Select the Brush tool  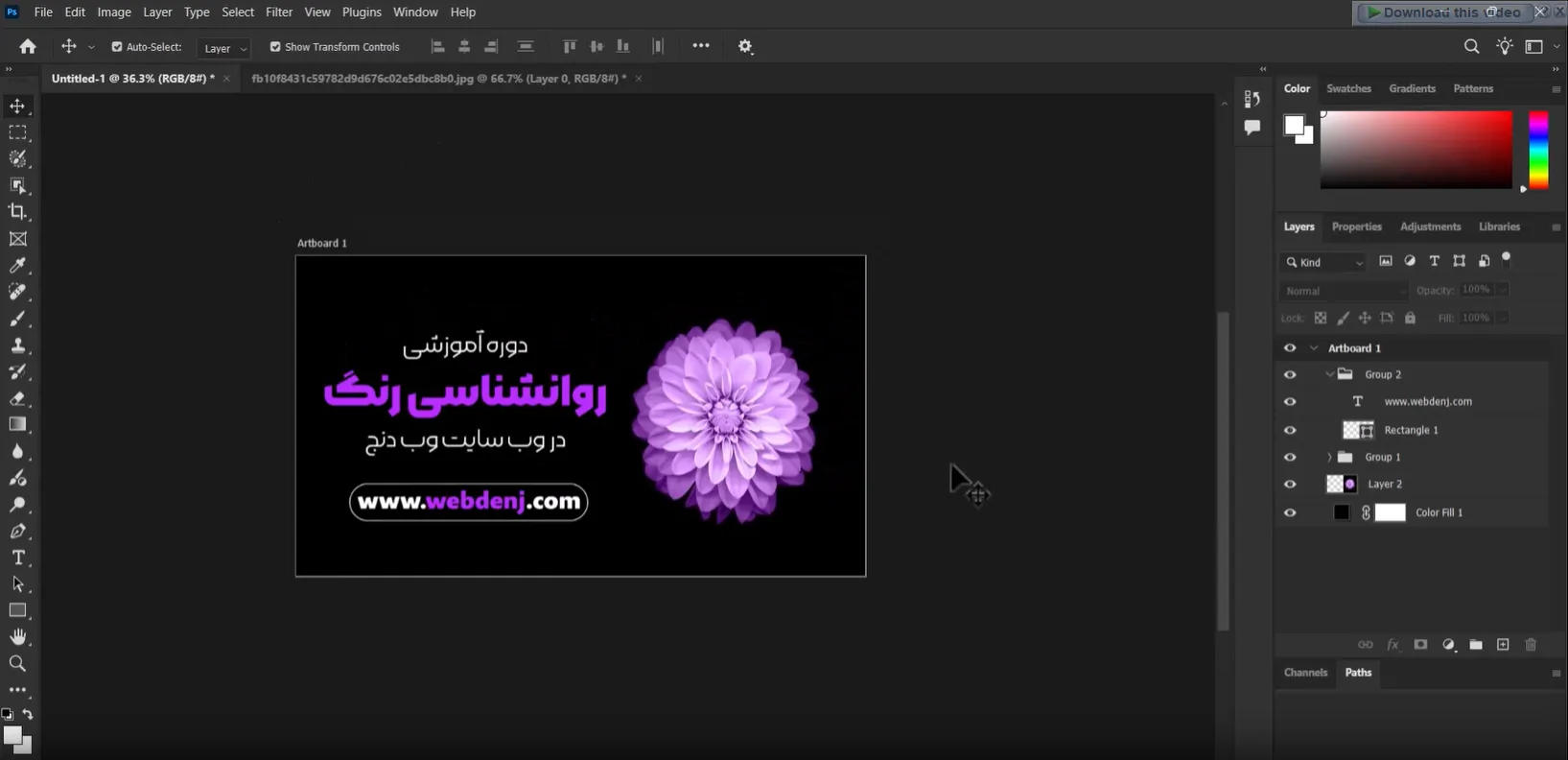pos(17,319)
